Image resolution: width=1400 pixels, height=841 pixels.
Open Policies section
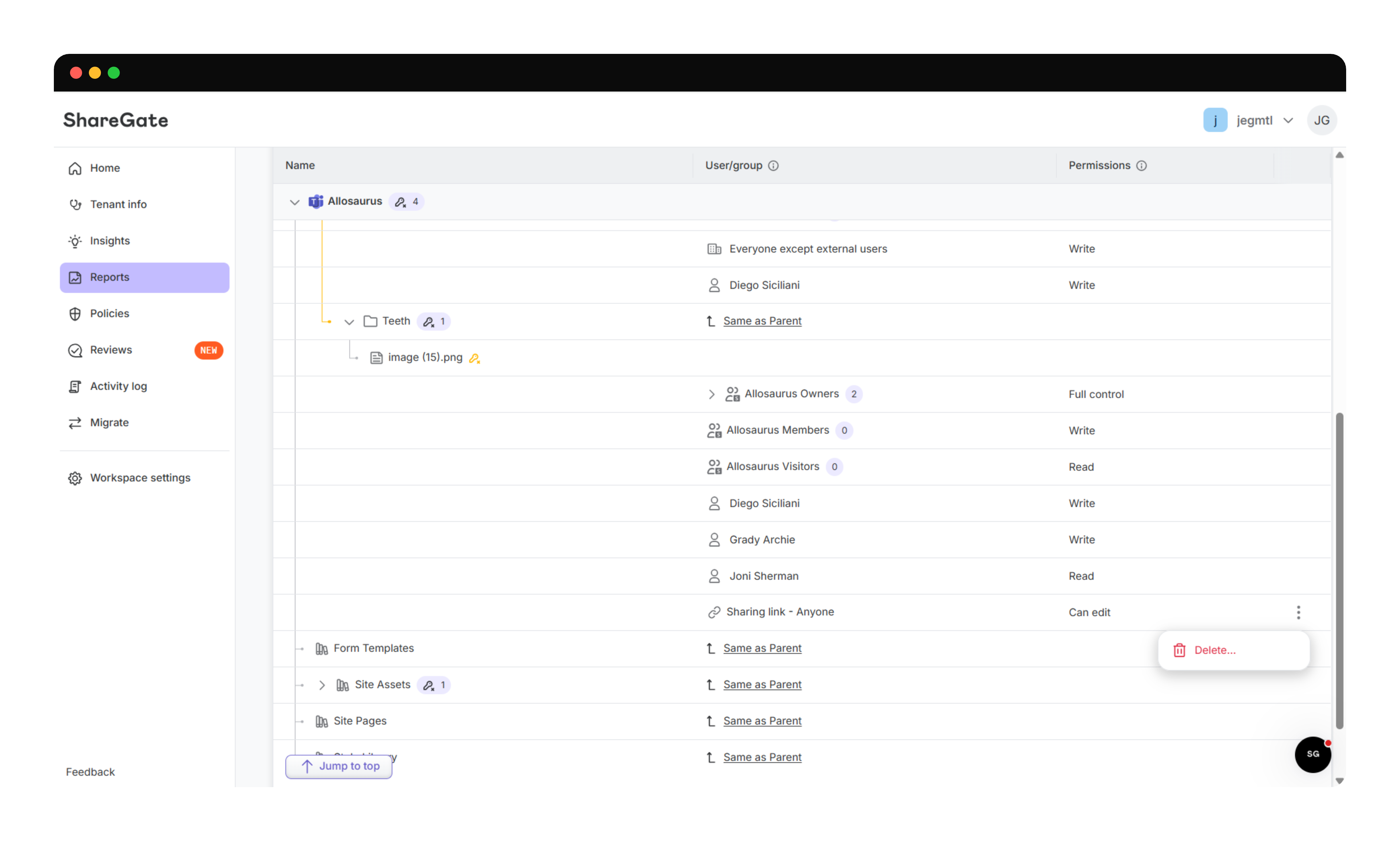(144, 313)
